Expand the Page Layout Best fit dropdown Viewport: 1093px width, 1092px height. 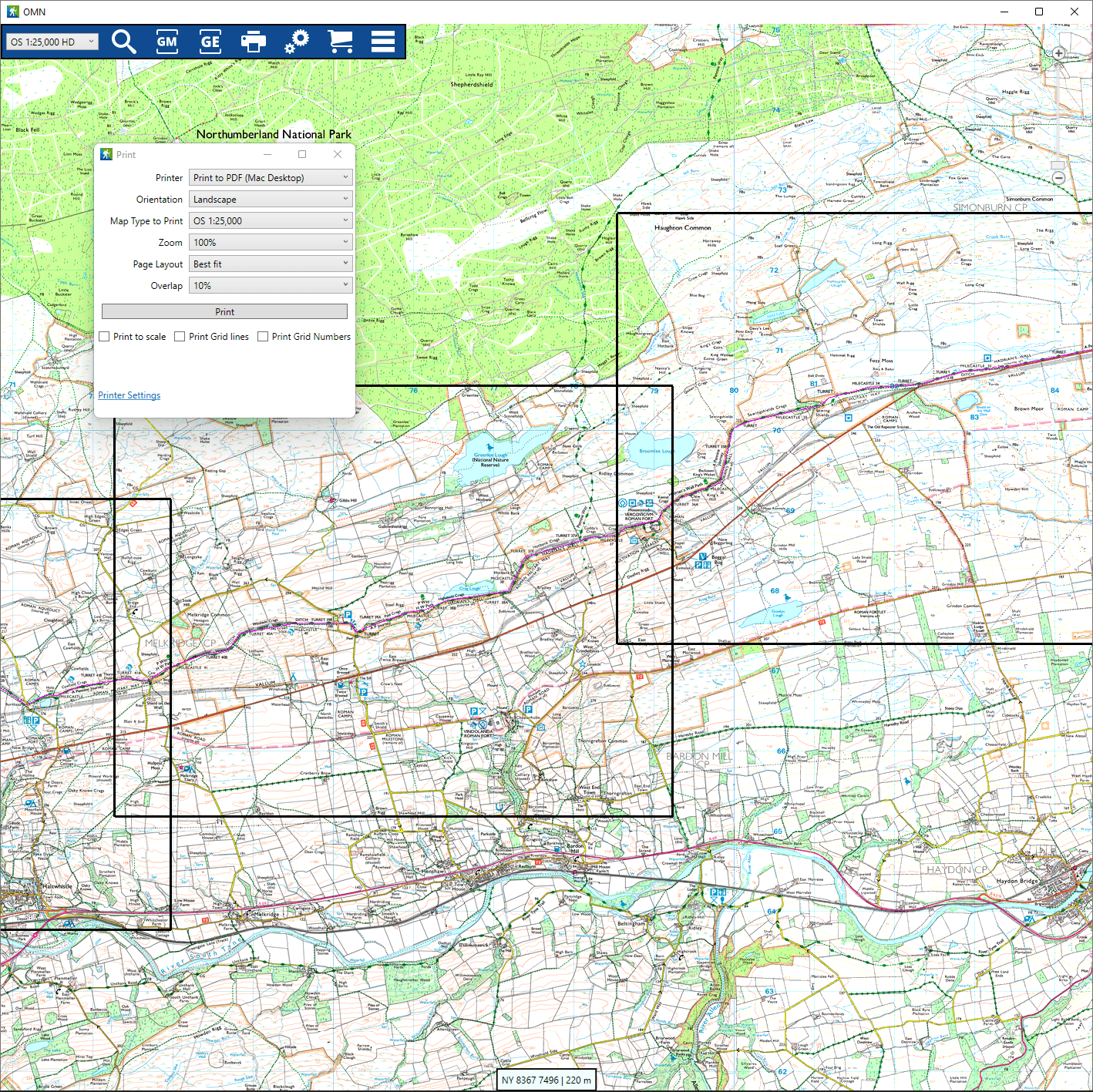coord(271,264)
